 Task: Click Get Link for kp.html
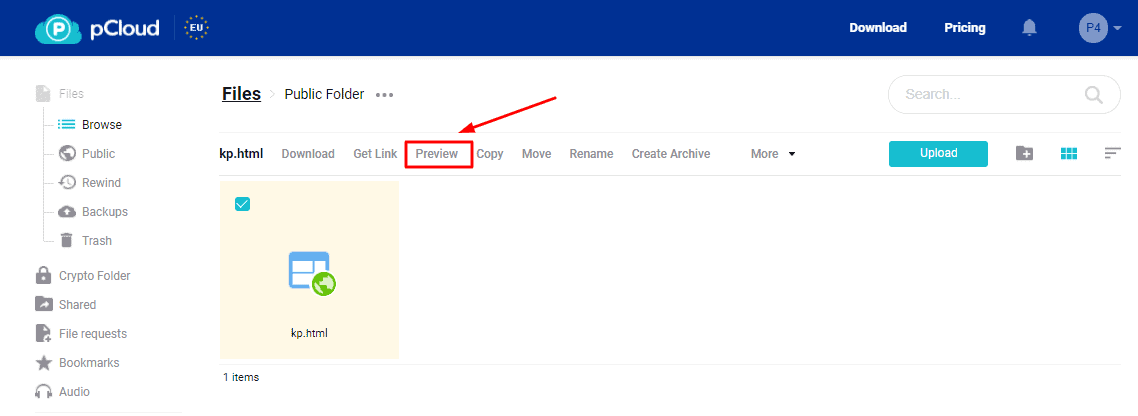click(x=375, y=154)
